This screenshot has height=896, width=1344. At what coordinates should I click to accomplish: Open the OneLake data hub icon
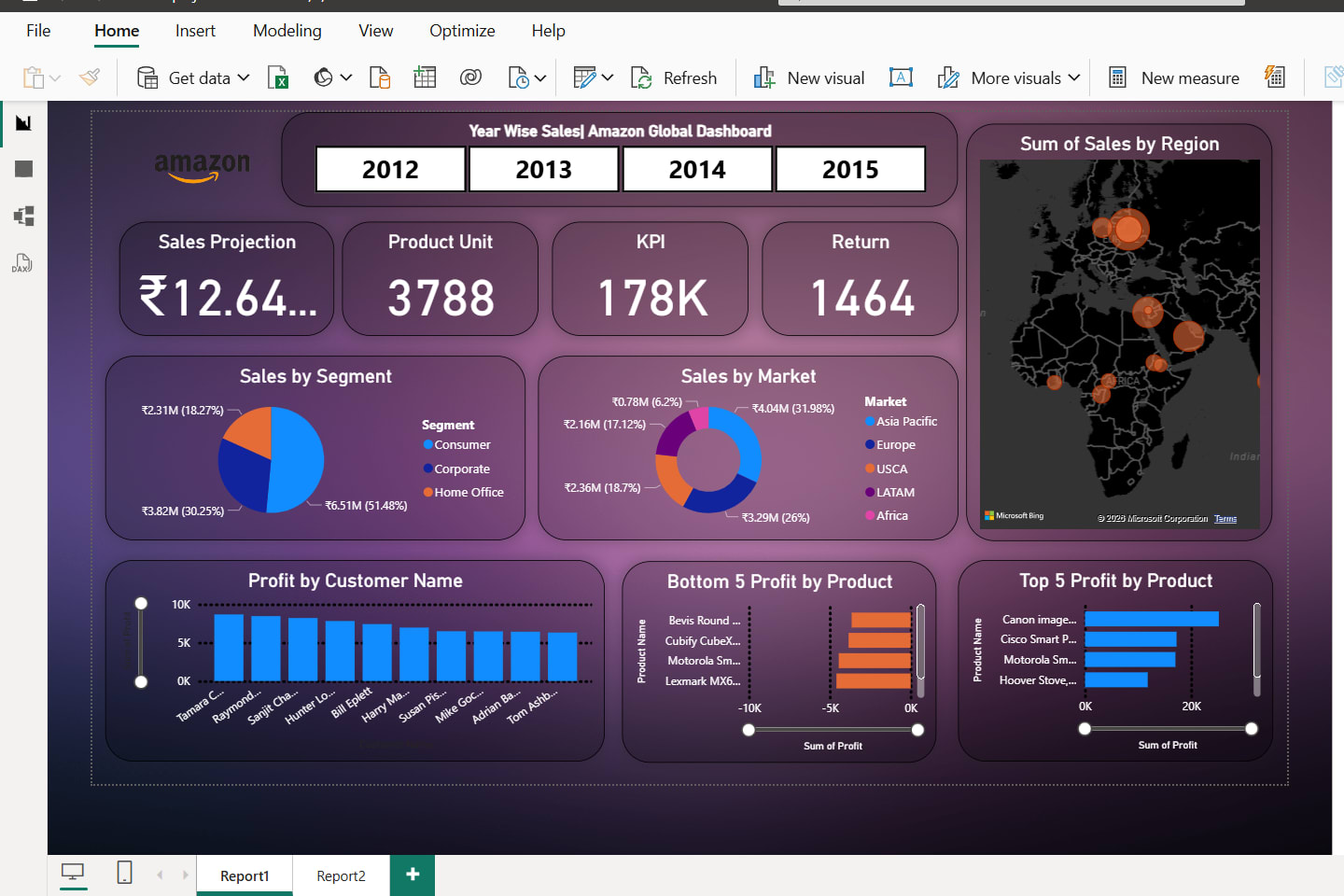pyautogui.click(x=323, y=77)
